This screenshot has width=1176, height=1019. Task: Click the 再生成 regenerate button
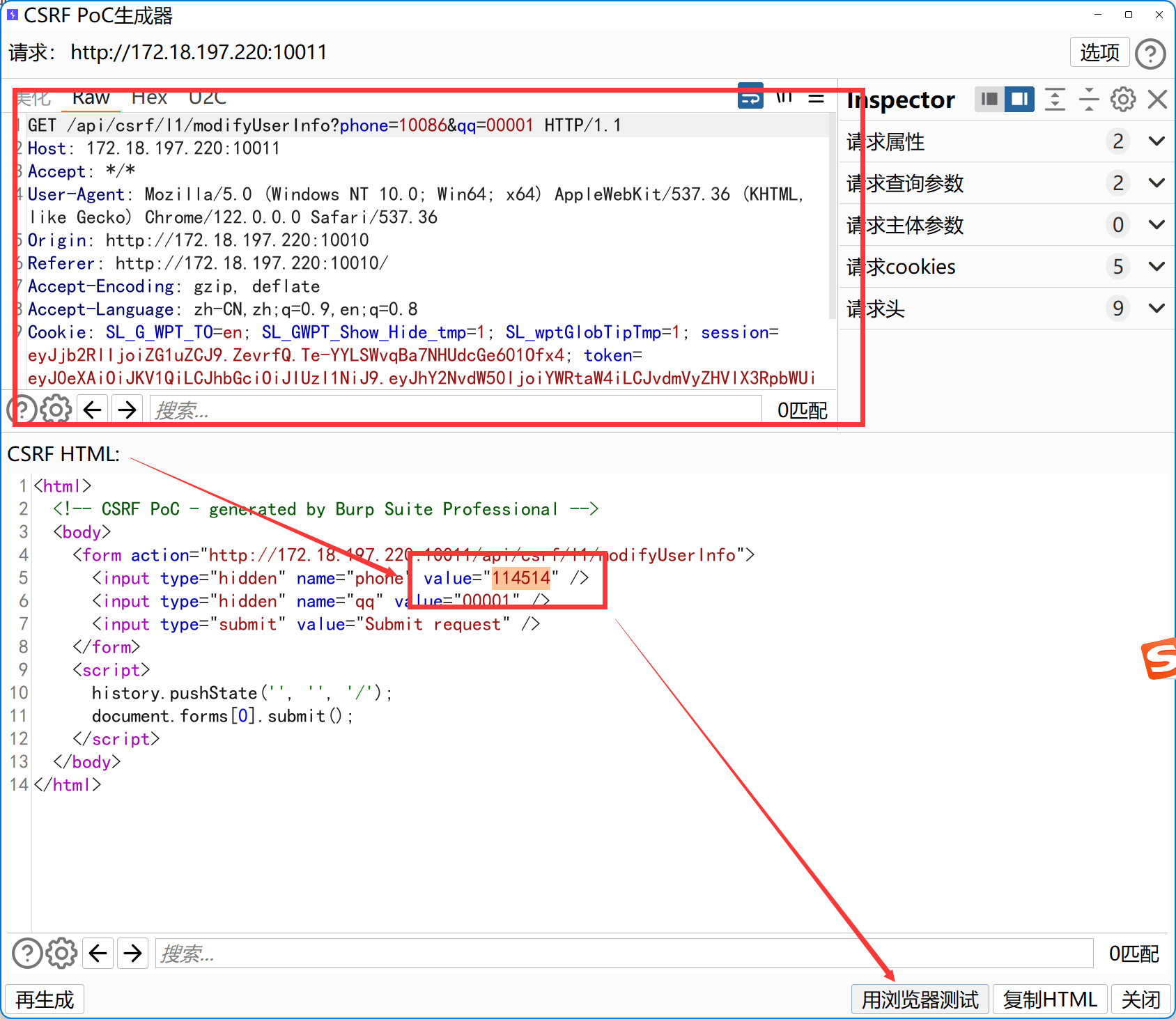point(45,999)
